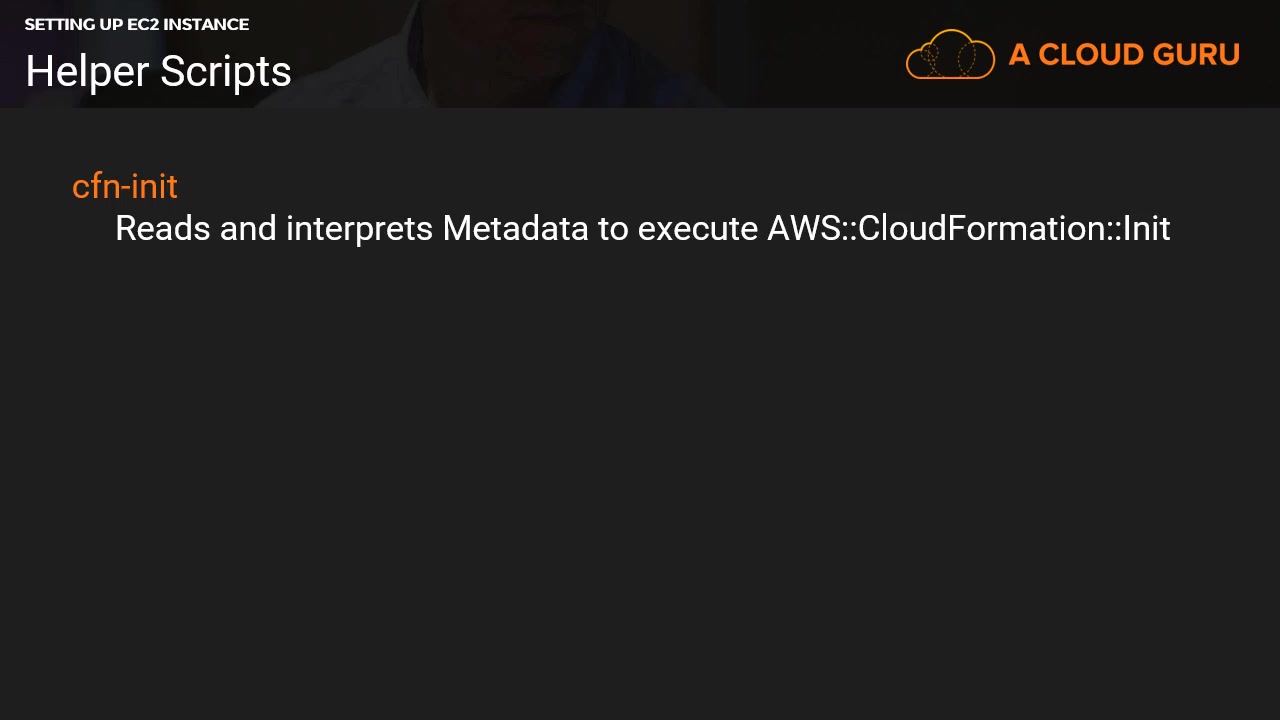Click the word to before execute
Image resolution: width=1280 pixels, height=720 pixels.
click(x=612, y=229)
